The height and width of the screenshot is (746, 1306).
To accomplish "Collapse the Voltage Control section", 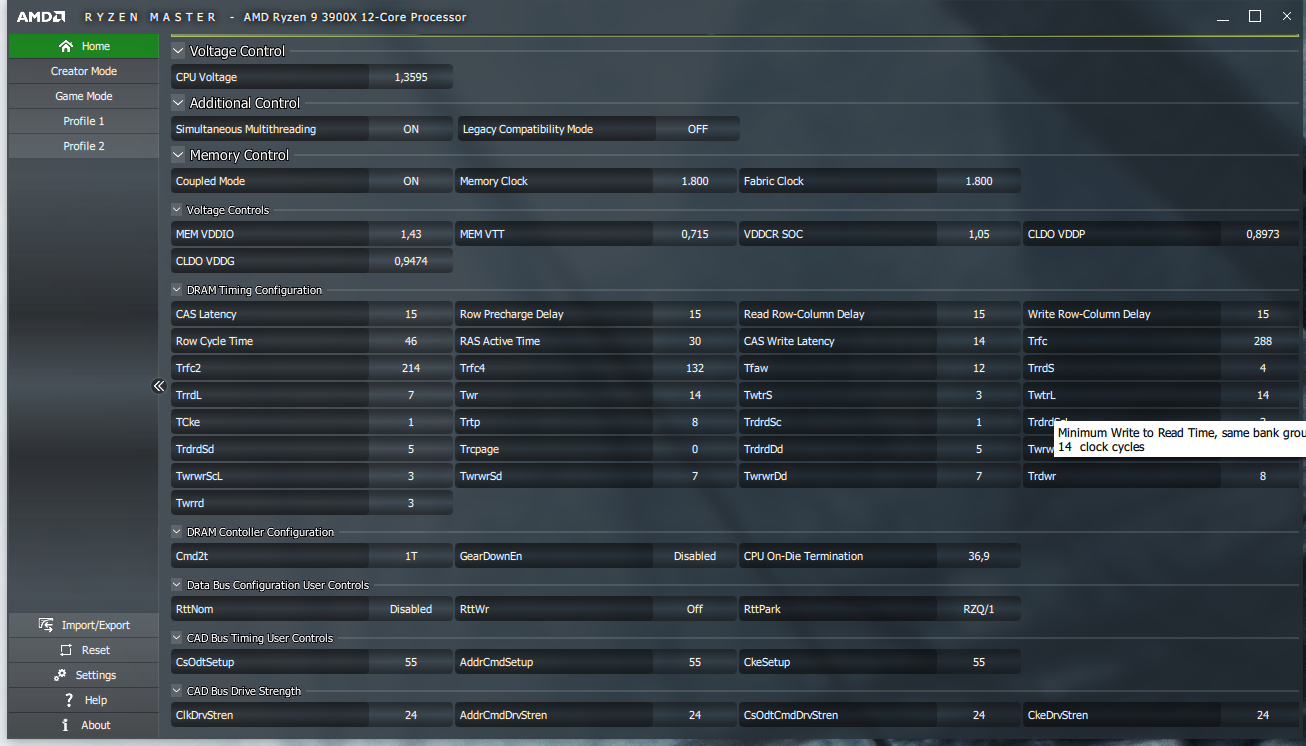I will (178, 51).
